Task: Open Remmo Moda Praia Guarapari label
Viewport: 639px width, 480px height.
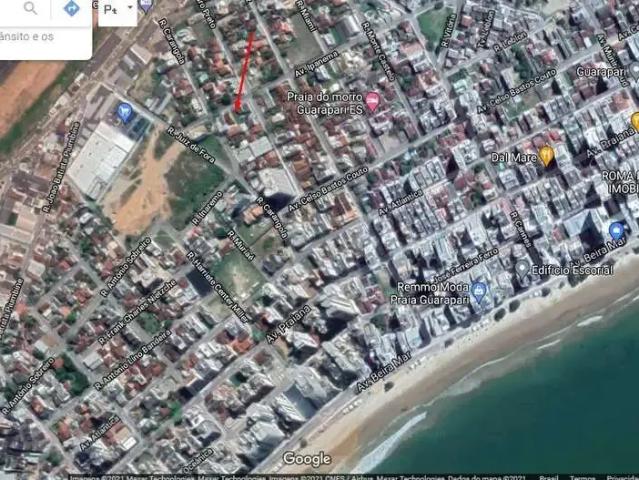Action: click(x=429, y=293)
